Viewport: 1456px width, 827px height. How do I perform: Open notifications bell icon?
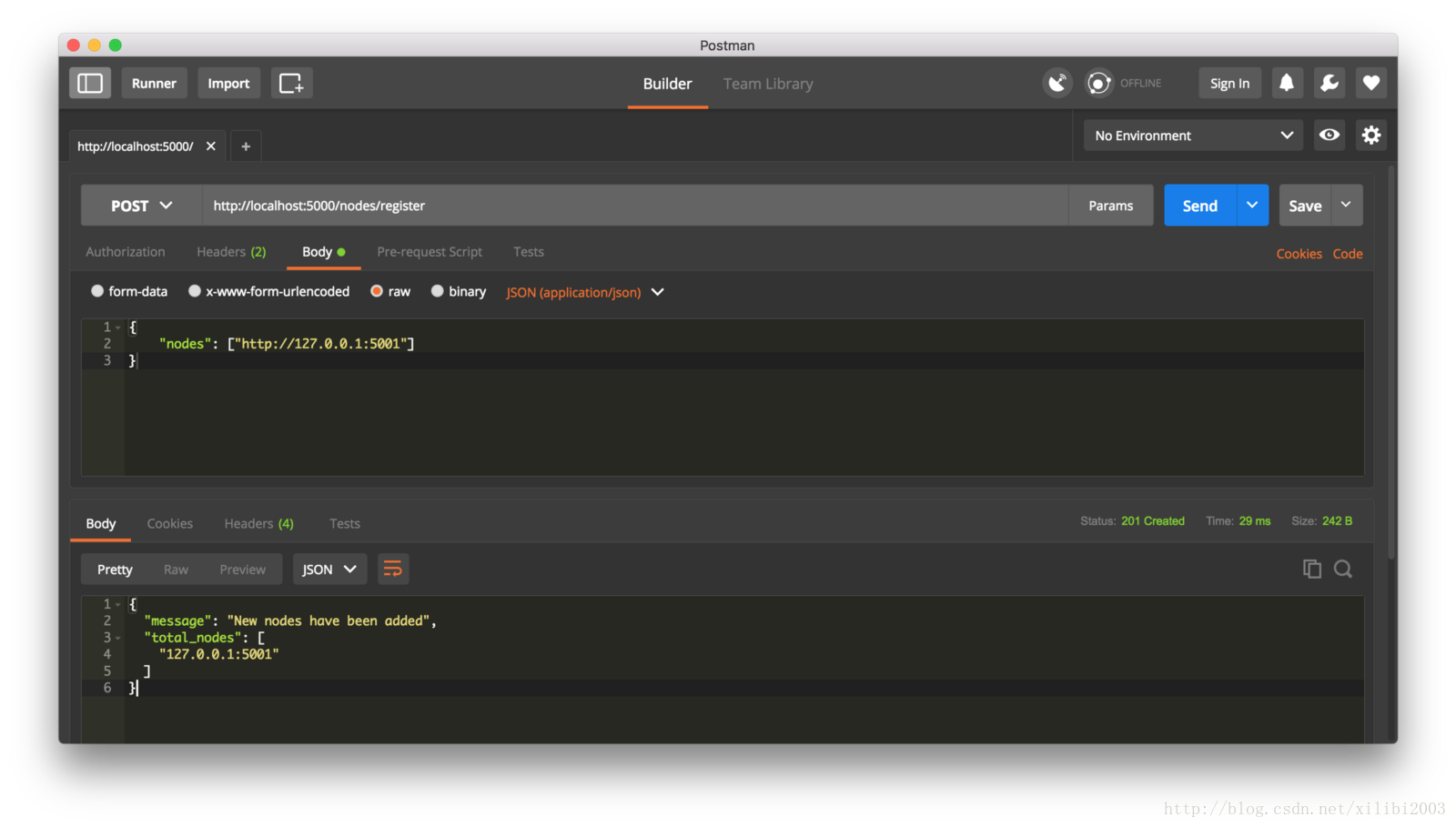coord(1287,83)
